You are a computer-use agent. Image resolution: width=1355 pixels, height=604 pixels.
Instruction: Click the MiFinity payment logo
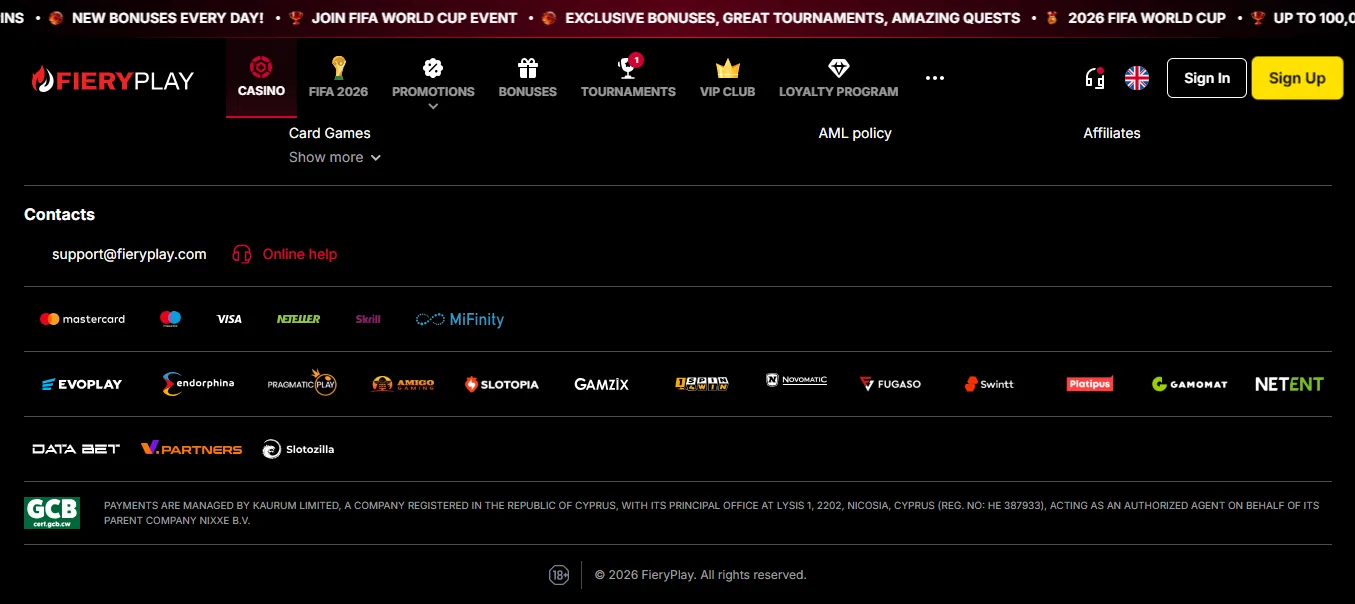click(460, 319)
